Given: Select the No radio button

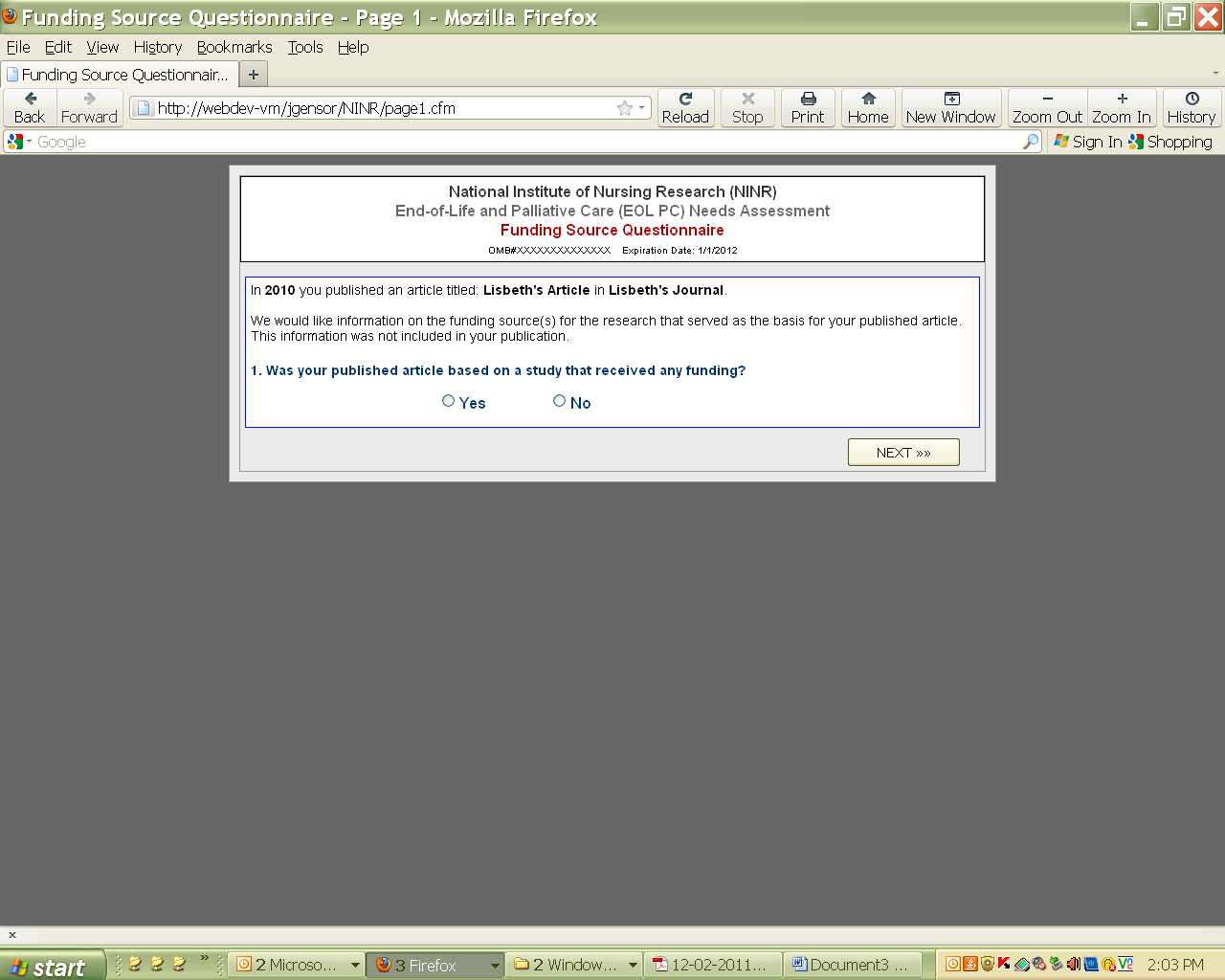Looking at the screenshot, I should (559, 401).
